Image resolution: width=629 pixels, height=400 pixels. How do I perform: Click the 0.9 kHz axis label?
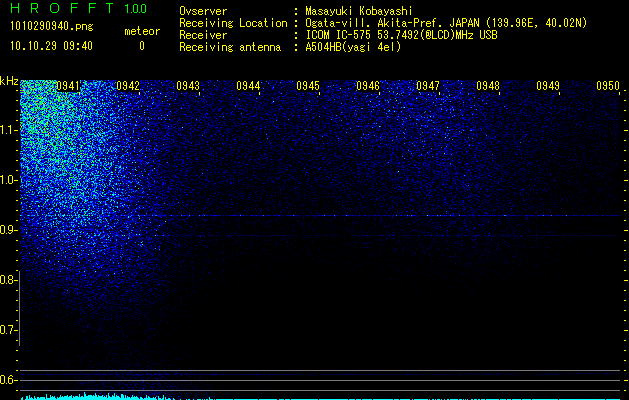tap(8, 230)
